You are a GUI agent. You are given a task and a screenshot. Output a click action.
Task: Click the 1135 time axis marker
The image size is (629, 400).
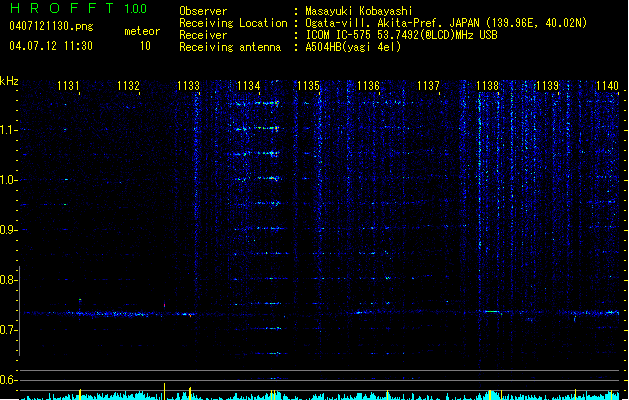308,86
